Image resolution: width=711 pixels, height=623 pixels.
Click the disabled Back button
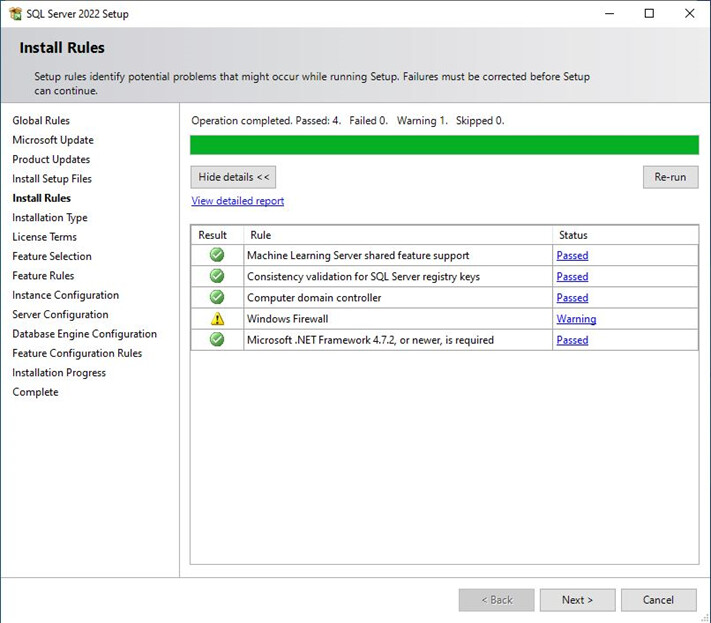tap(497, 600)
